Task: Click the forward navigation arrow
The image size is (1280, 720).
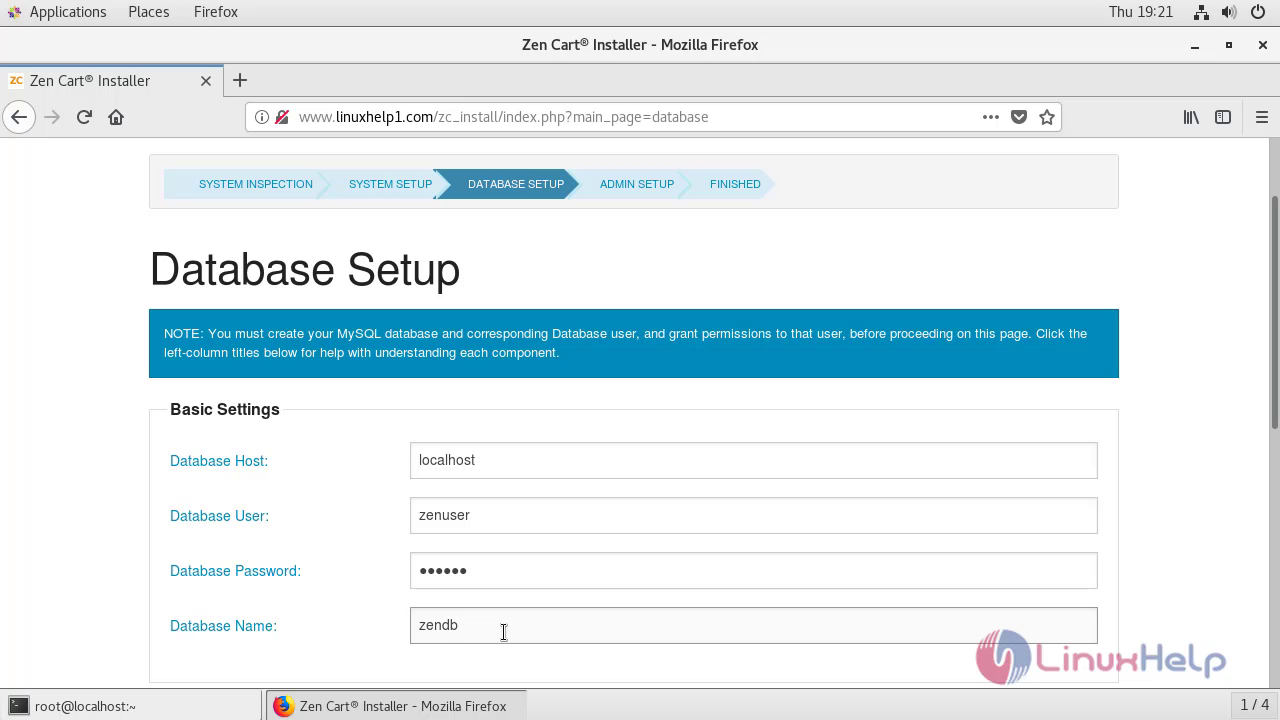Action: point(52,117)
